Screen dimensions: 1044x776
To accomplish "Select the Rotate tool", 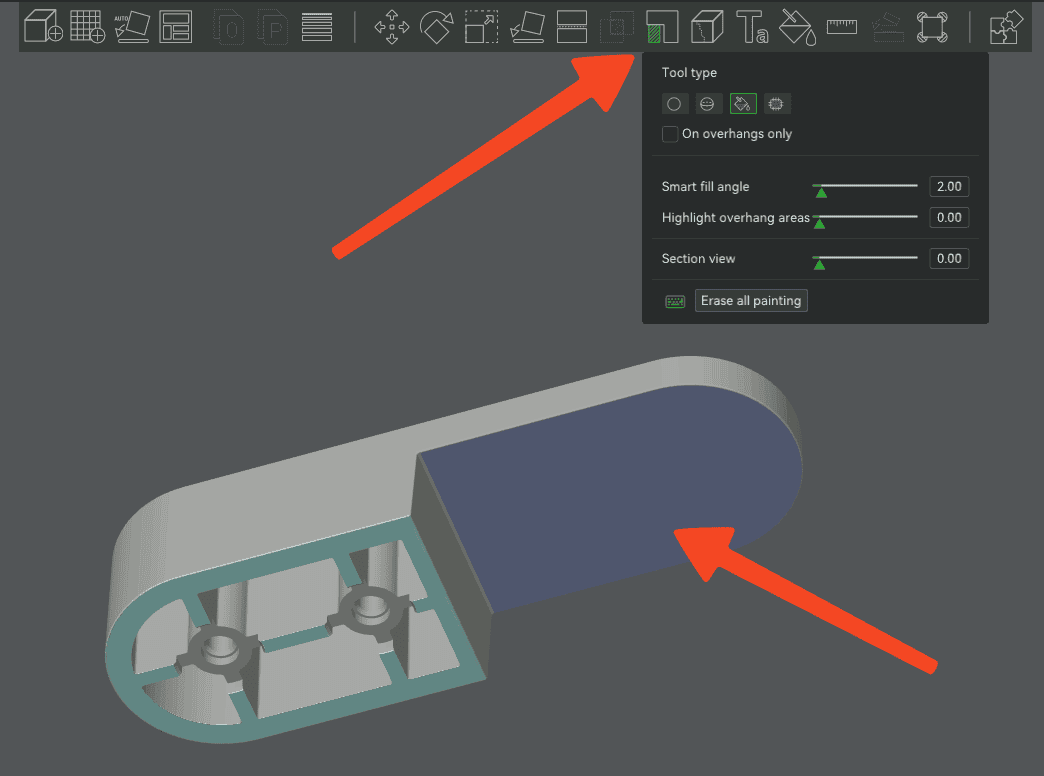I will point(436,27).
